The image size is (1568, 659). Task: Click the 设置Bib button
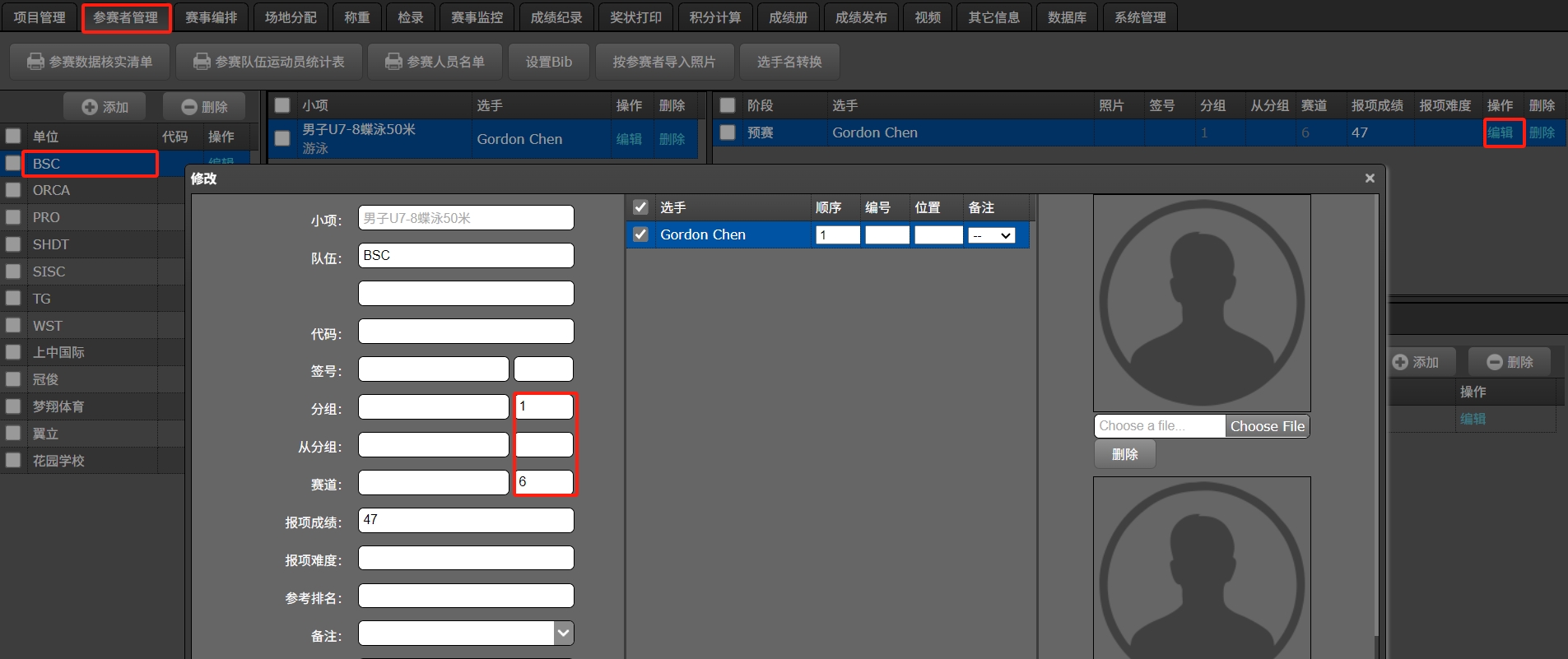549,62
